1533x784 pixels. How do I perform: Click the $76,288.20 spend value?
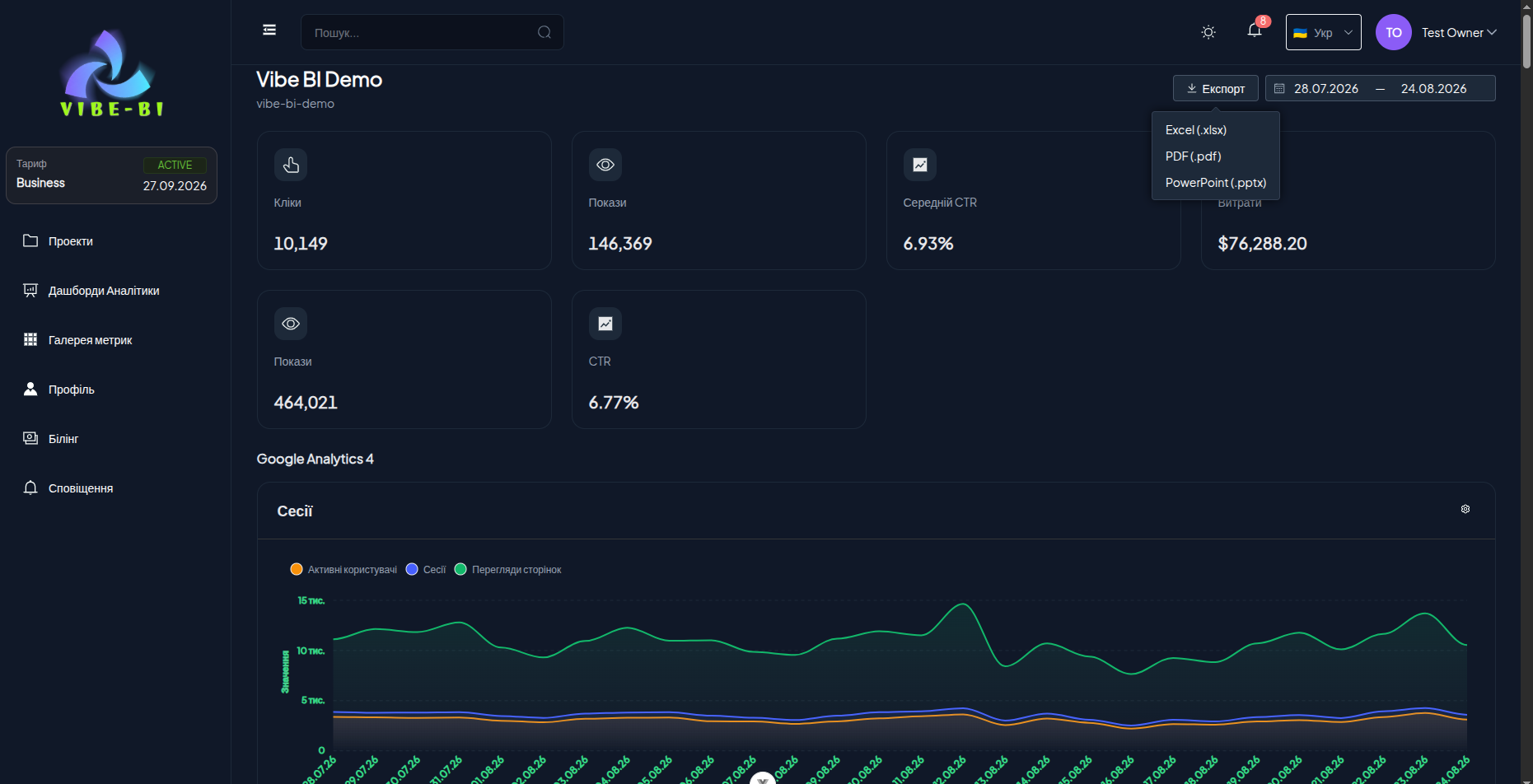(x=1262, y=244)
